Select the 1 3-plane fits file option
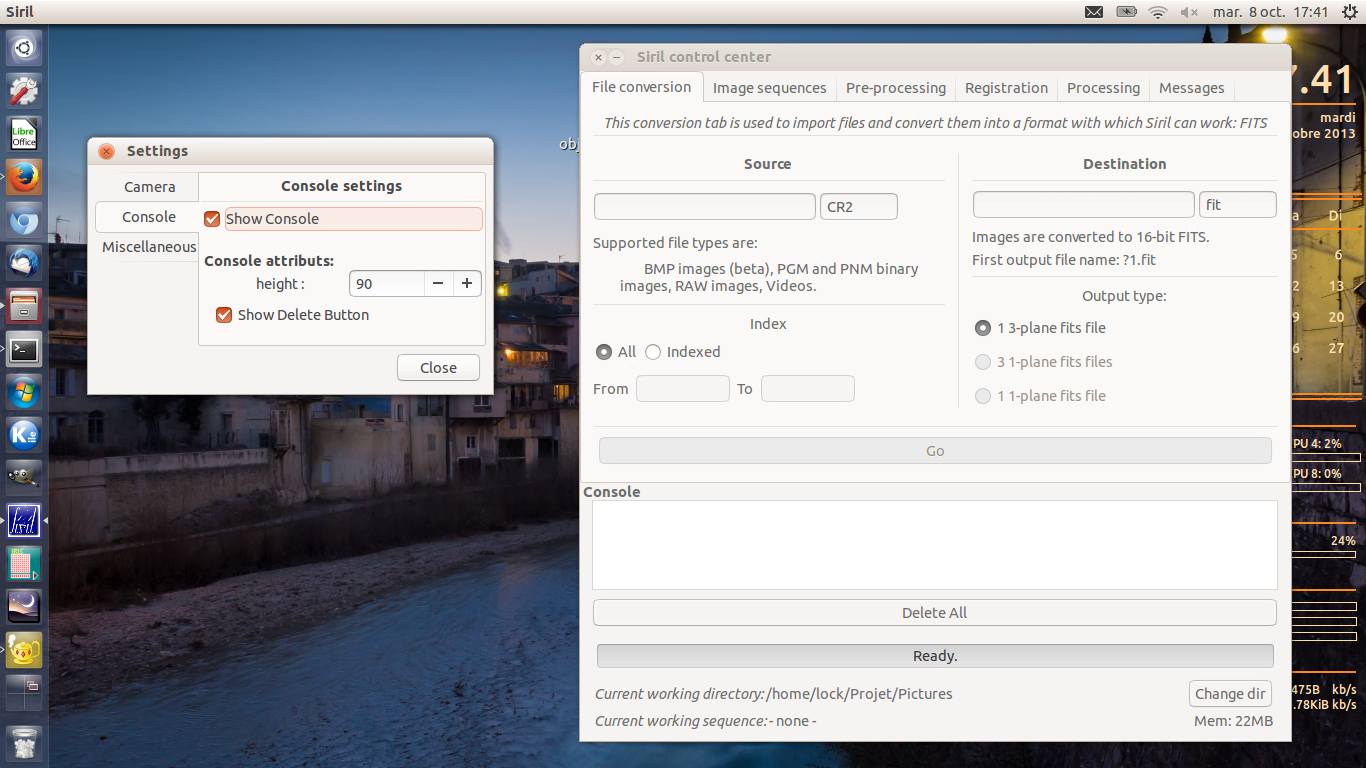 983,328
